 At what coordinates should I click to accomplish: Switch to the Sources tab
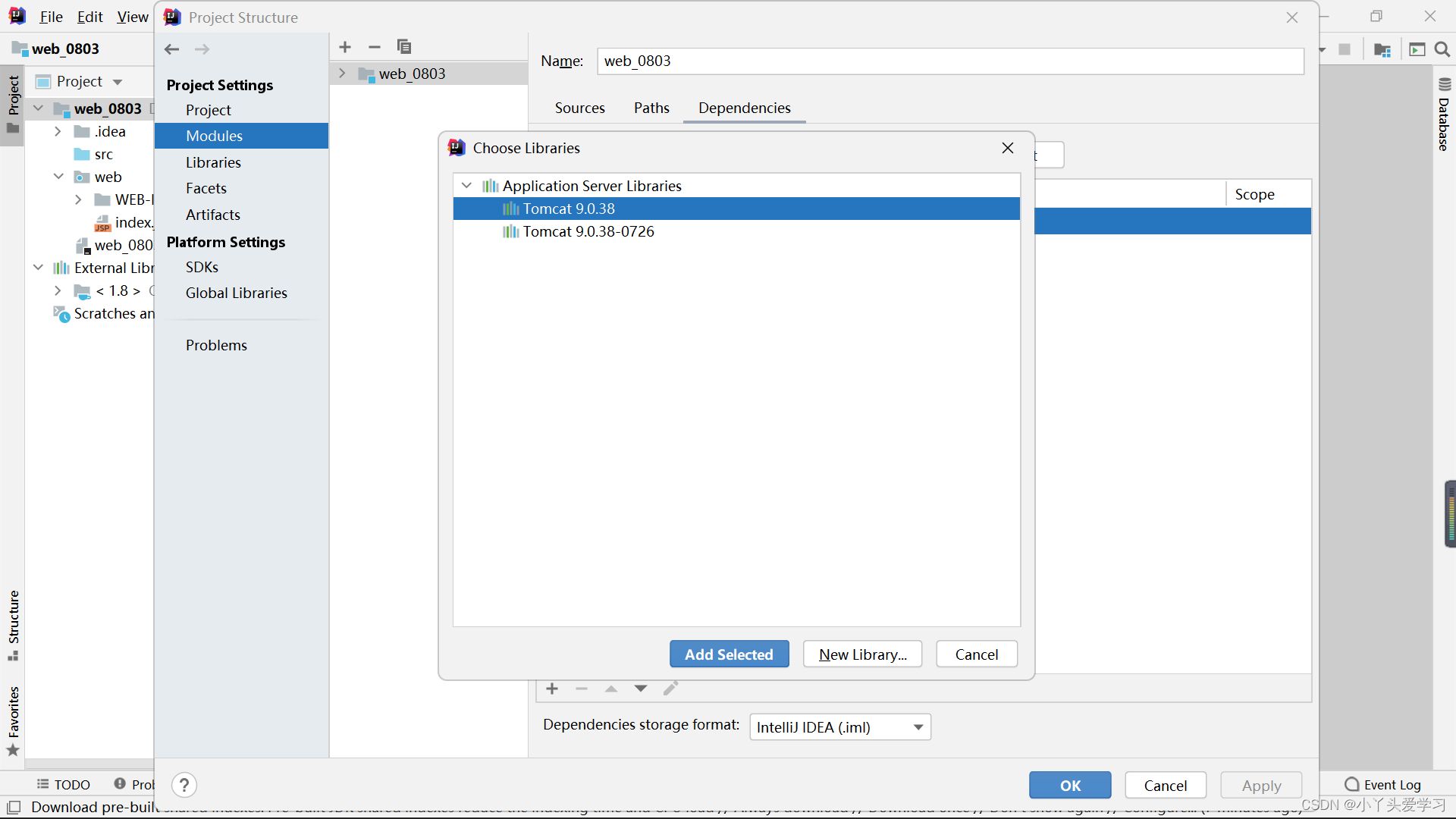580,108
